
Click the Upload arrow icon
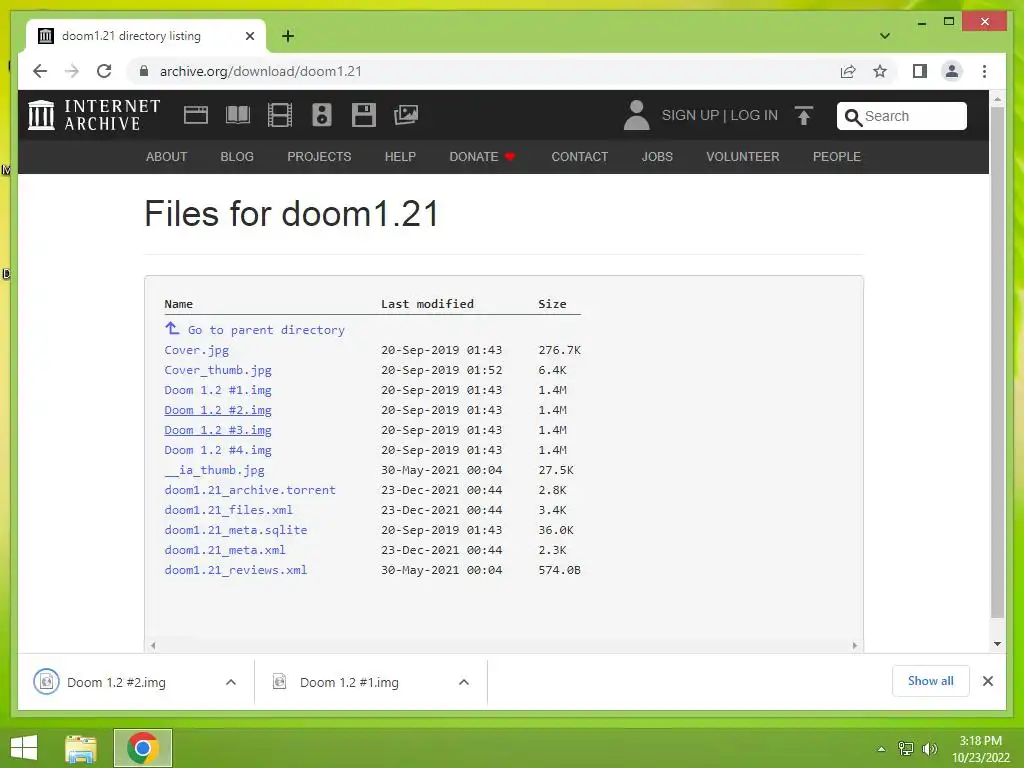(804, 116)
